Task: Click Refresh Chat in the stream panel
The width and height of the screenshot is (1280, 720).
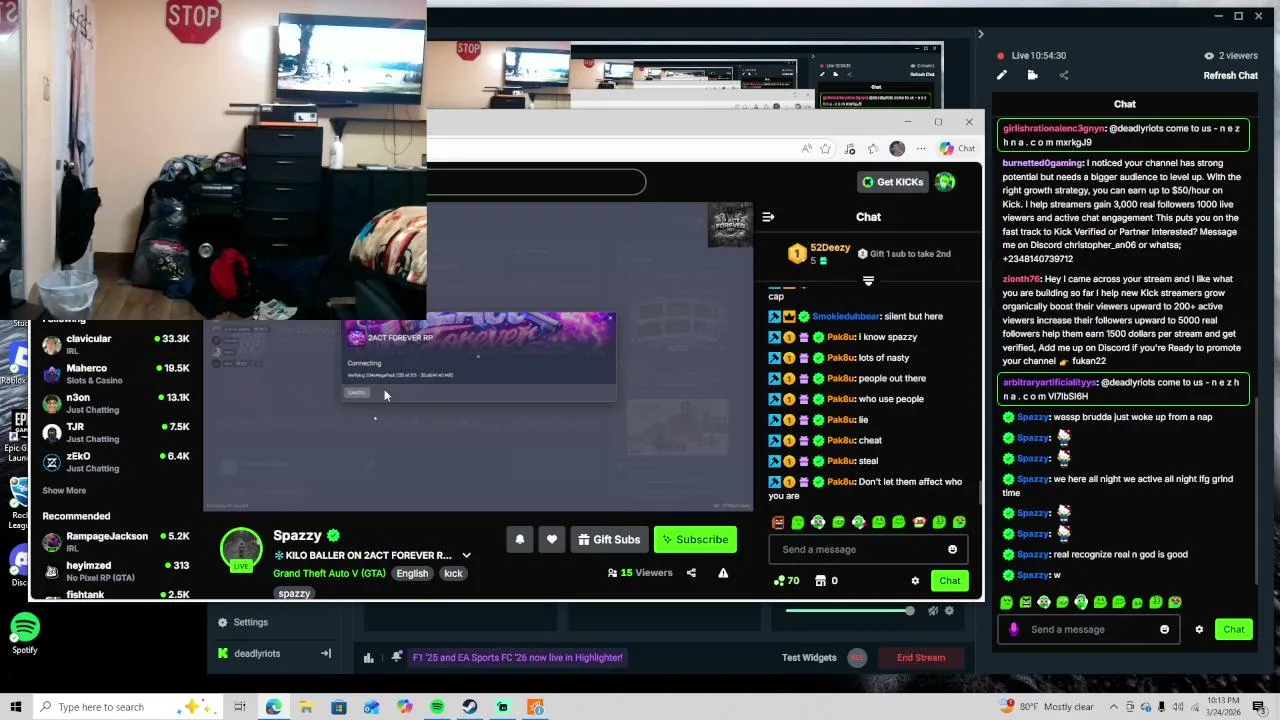Action: pos(1230,75)
